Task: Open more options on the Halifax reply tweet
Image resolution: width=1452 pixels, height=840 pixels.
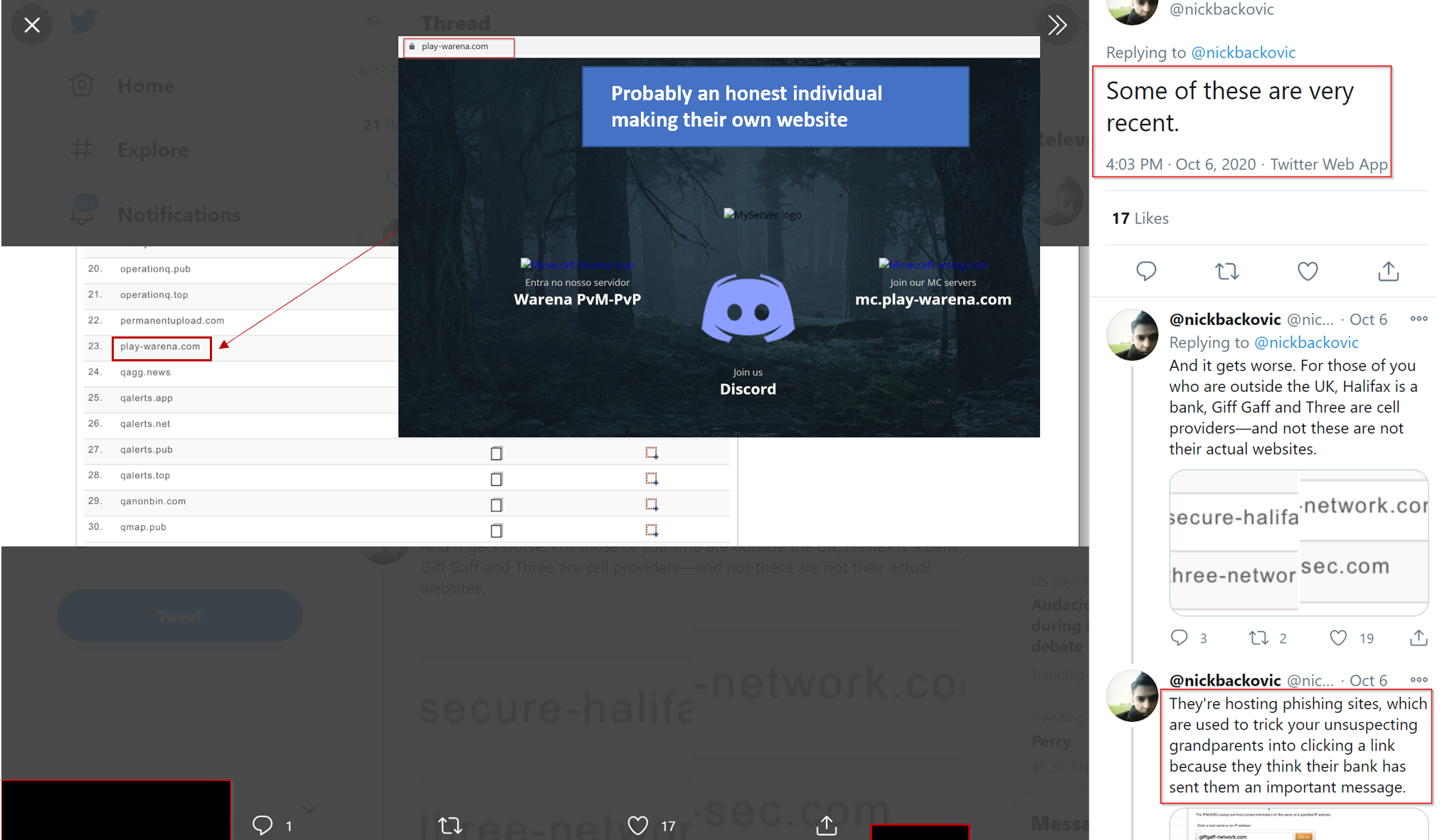Action: tap(1419, 319)
